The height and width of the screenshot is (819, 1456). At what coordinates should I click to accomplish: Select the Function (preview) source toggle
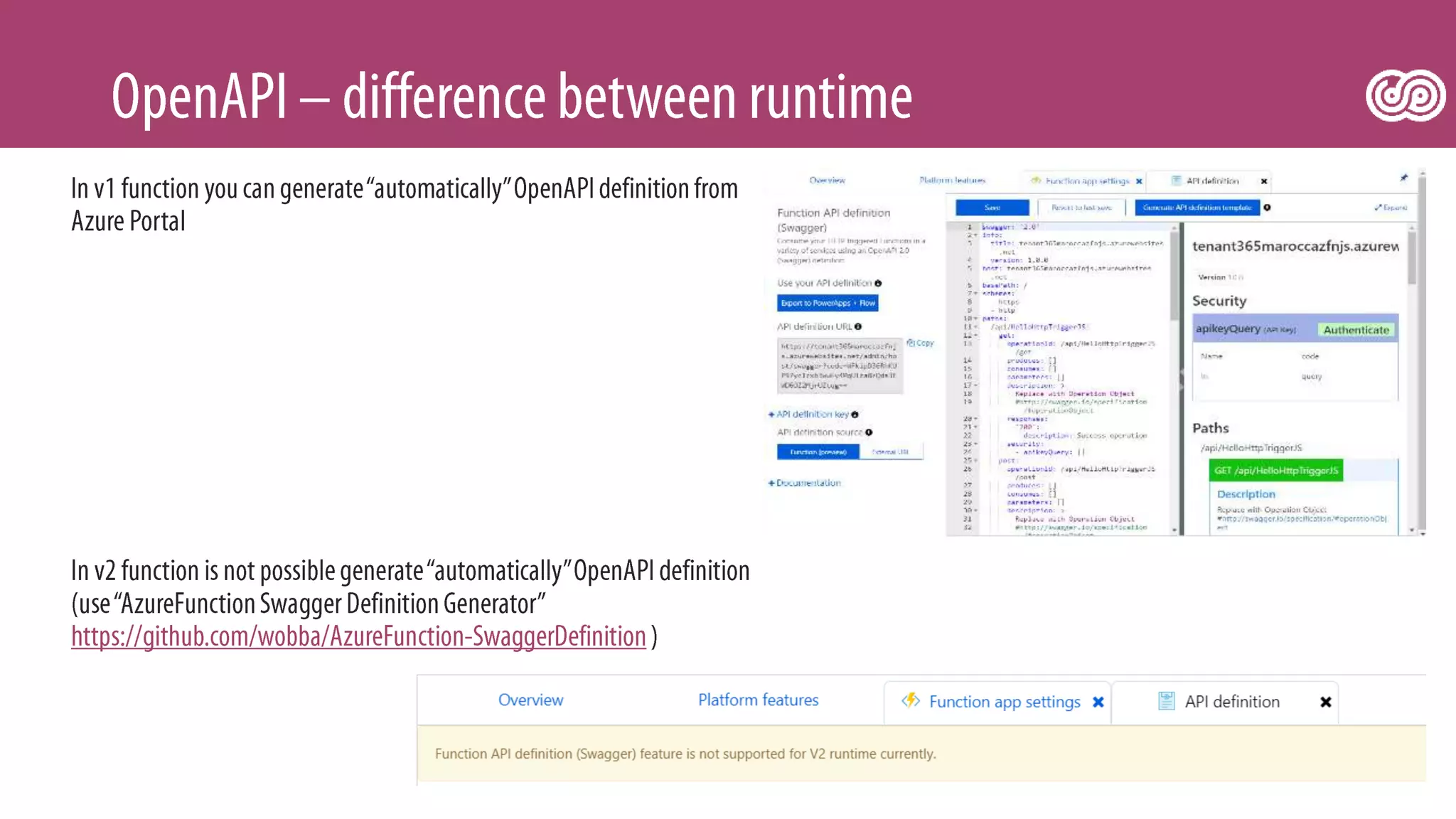click(818, 452)
